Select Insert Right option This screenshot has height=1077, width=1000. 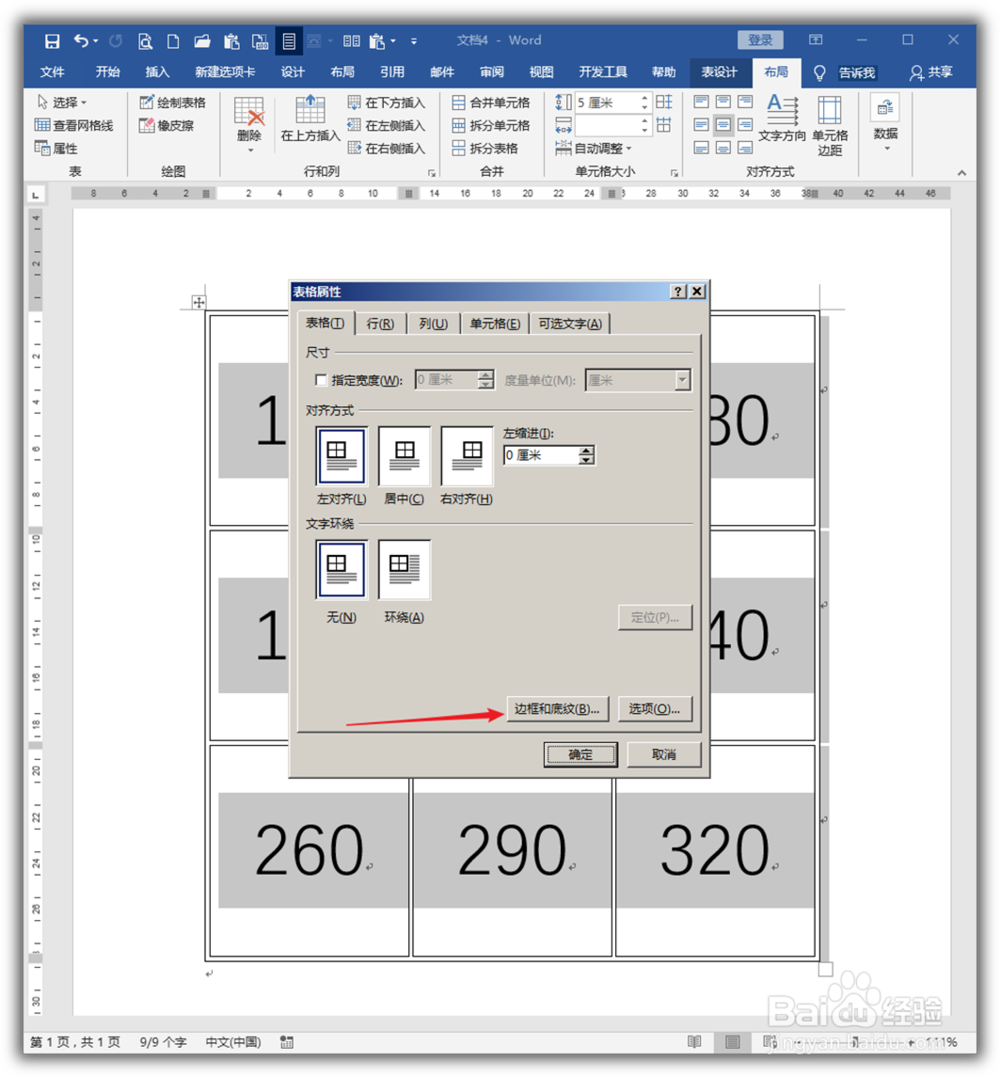386,148
